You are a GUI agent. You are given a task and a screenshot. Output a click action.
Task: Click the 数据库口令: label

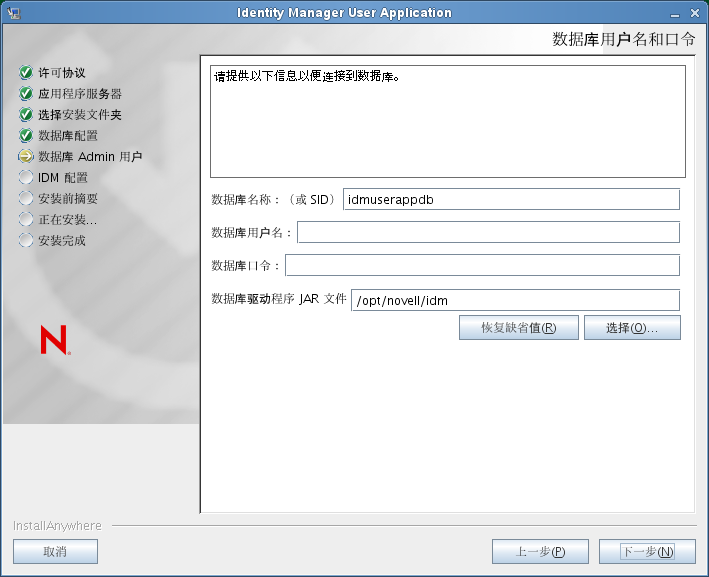pos(246,265)
